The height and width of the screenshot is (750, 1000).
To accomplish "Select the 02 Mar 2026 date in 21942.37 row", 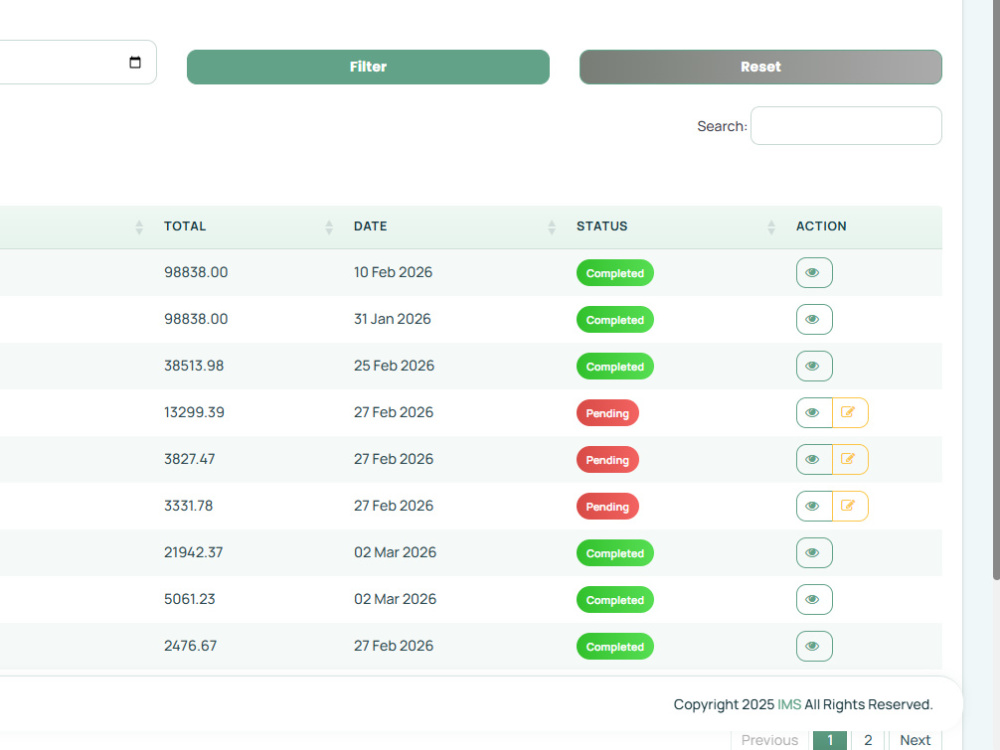I will pos(395,552).
